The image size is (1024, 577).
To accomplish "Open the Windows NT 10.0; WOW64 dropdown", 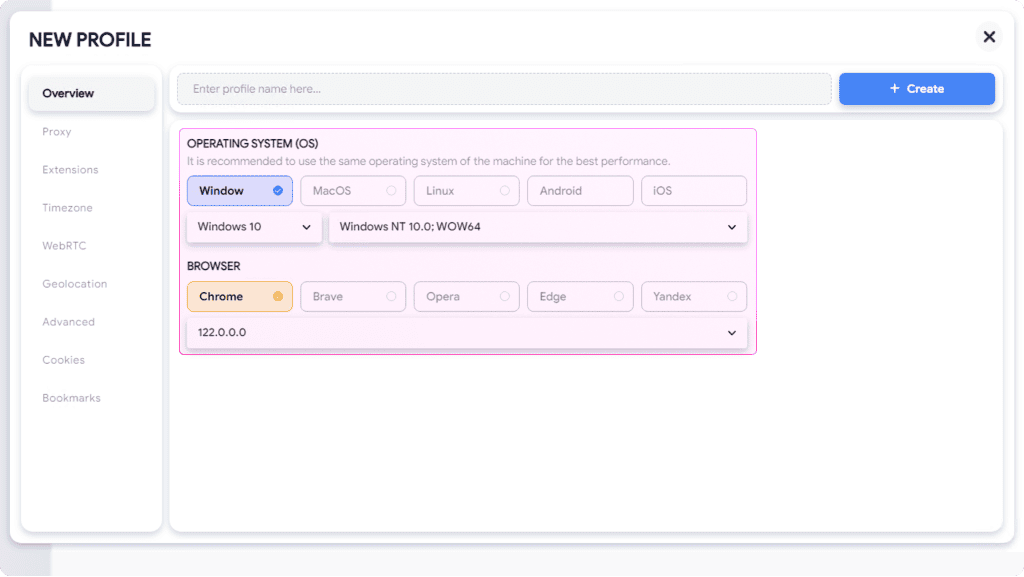I will 537,227.
